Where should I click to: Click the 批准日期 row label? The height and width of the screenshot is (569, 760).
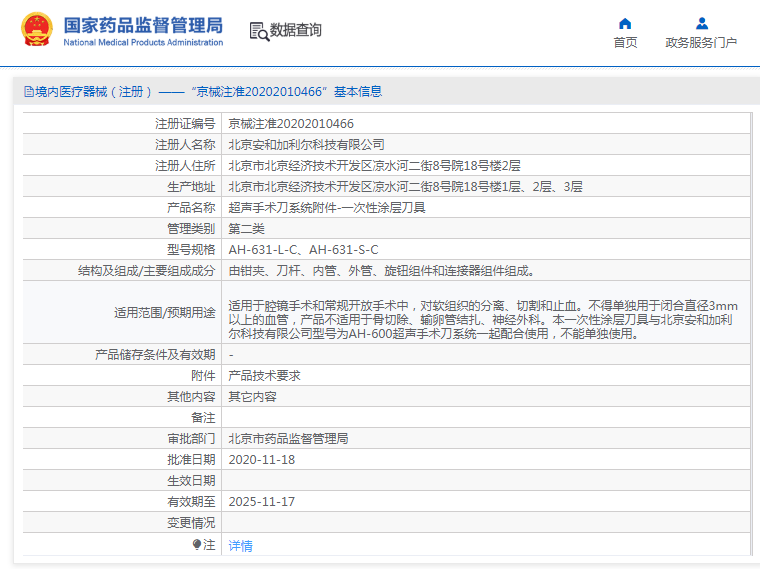pyautogui.click(x=191, y=459)
